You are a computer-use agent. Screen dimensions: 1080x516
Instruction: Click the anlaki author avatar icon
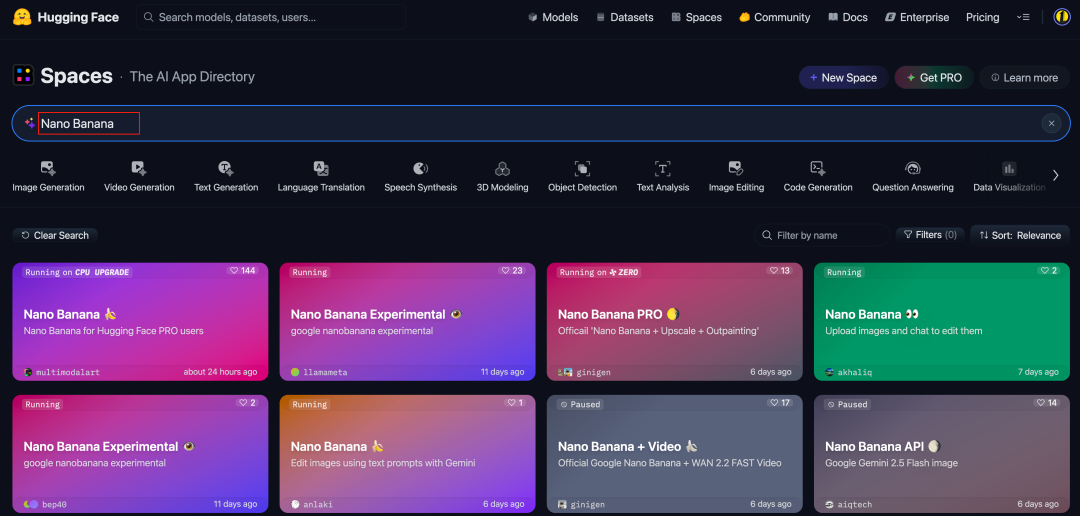[x=295, y=504]
